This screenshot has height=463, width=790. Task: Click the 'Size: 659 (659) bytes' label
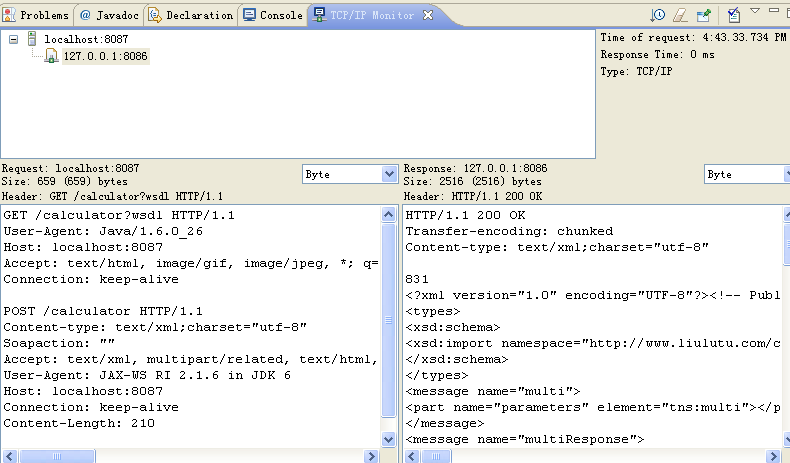tap(64, 181)
